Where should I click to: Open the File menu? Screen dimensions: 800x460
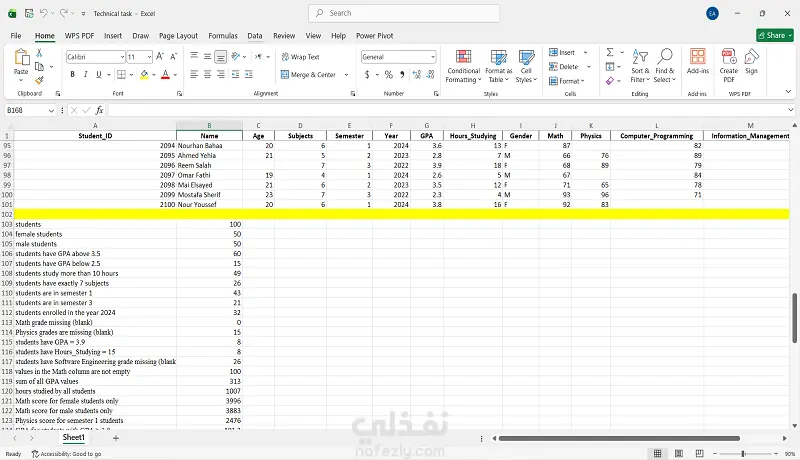point(16,36)
